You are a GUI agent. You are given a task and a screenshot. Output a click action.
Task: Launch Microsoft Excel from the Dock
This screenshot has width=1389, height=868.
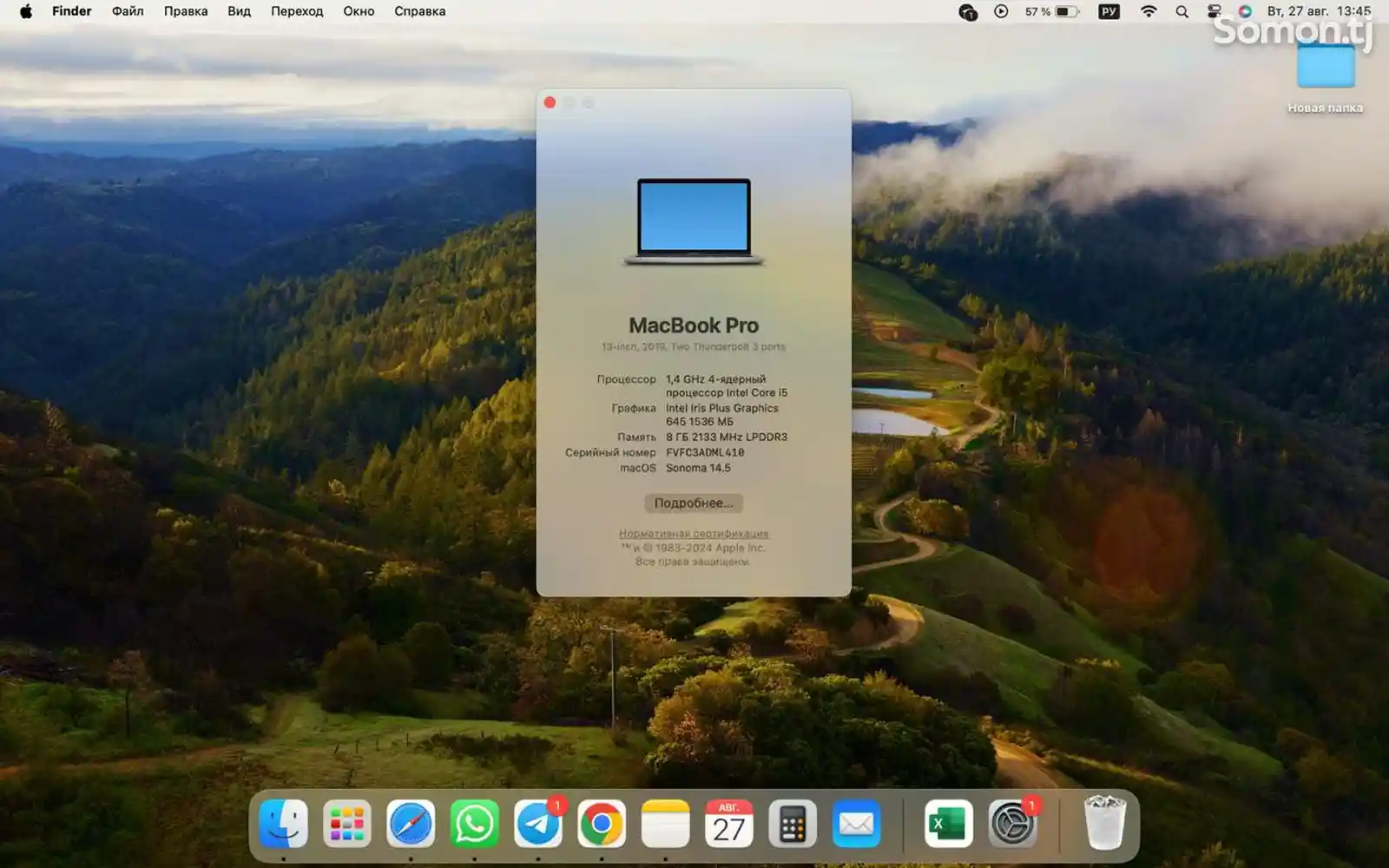click(948, 824)
